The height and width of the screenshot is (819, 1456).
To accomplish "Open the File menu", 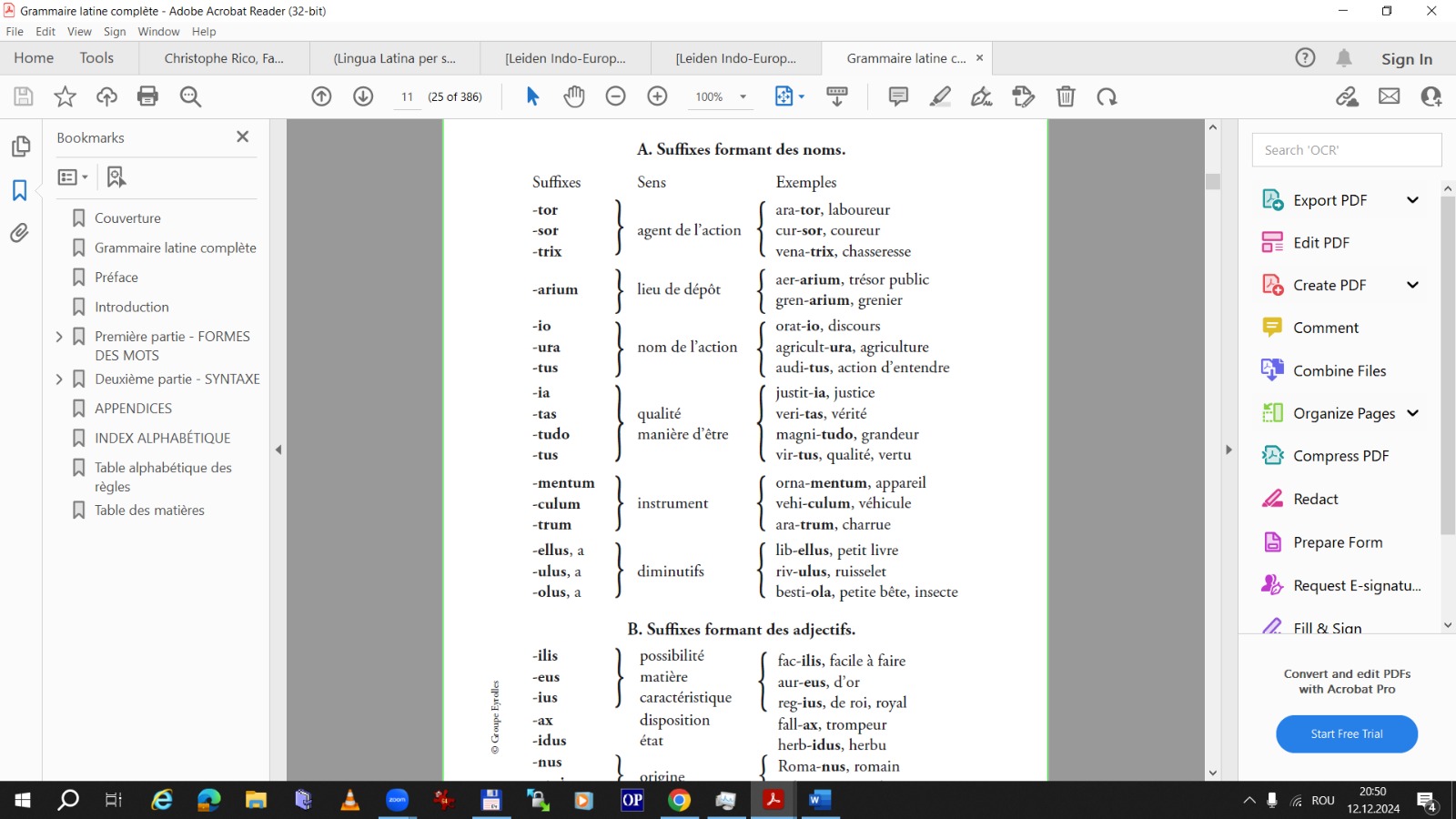I will click(15, 32).
